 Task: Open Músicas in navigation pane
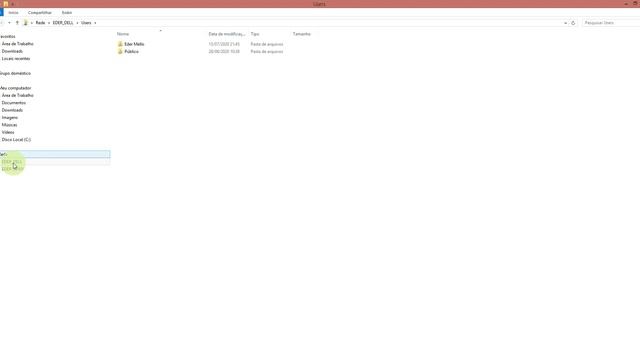pos(9,124)
